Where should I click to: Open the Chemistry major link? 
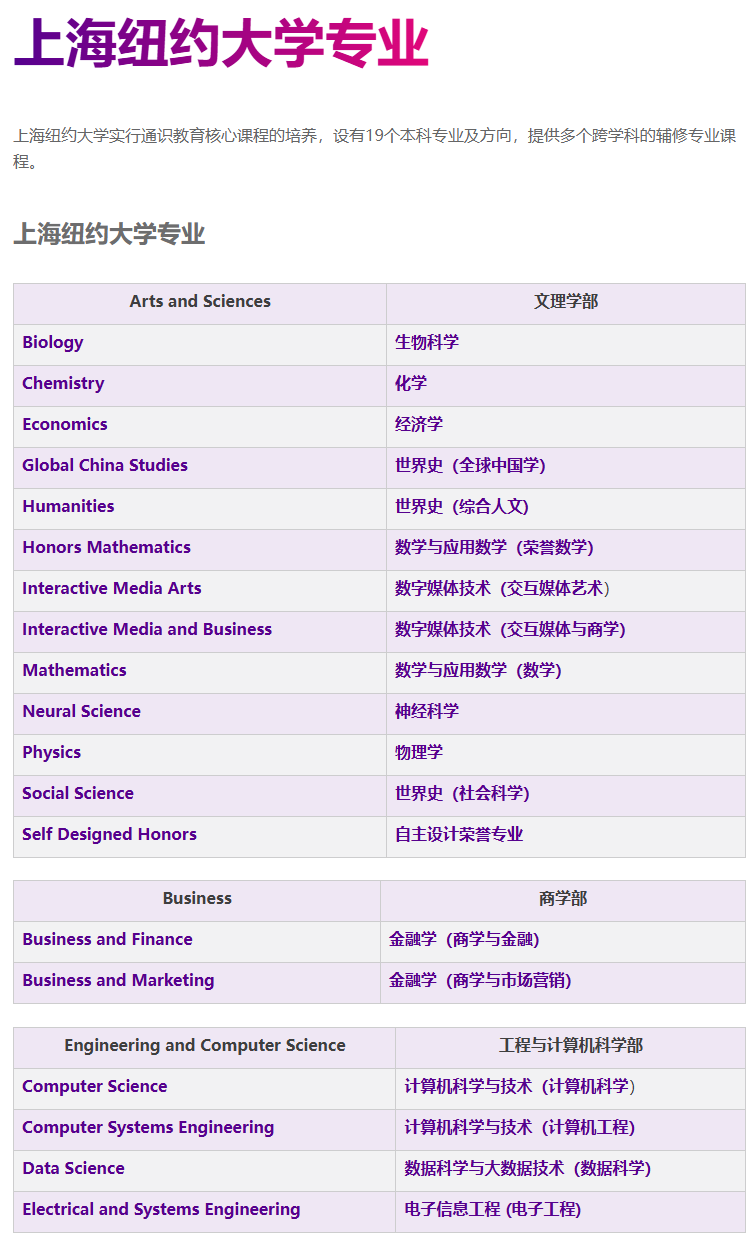[x=63, y=383]
